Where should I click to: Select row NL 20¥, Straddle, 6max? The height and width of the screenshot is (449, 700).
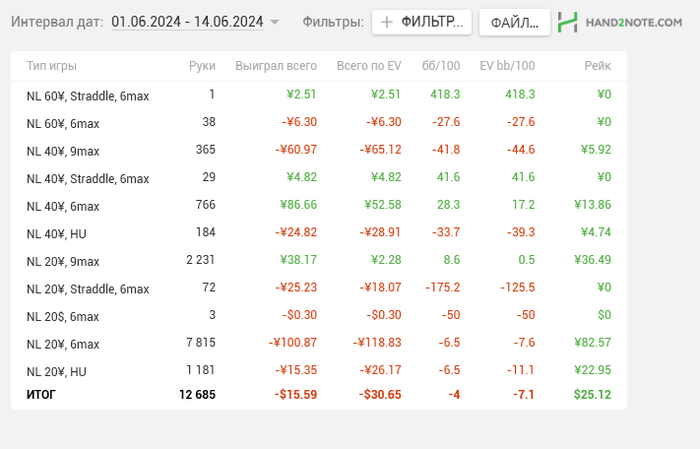click(319, 288)
